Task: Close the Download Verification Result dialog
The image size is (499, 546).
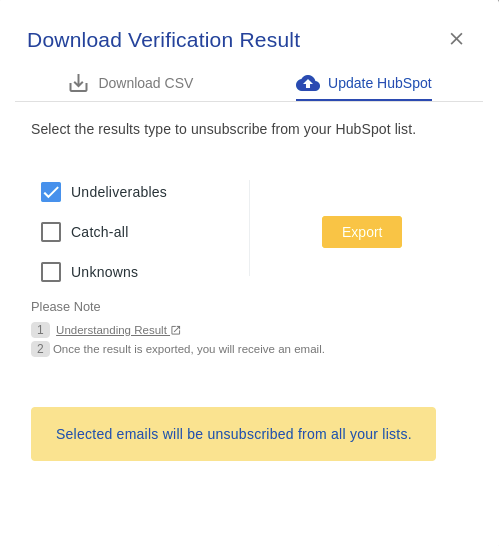Action: tap(456, 39)
